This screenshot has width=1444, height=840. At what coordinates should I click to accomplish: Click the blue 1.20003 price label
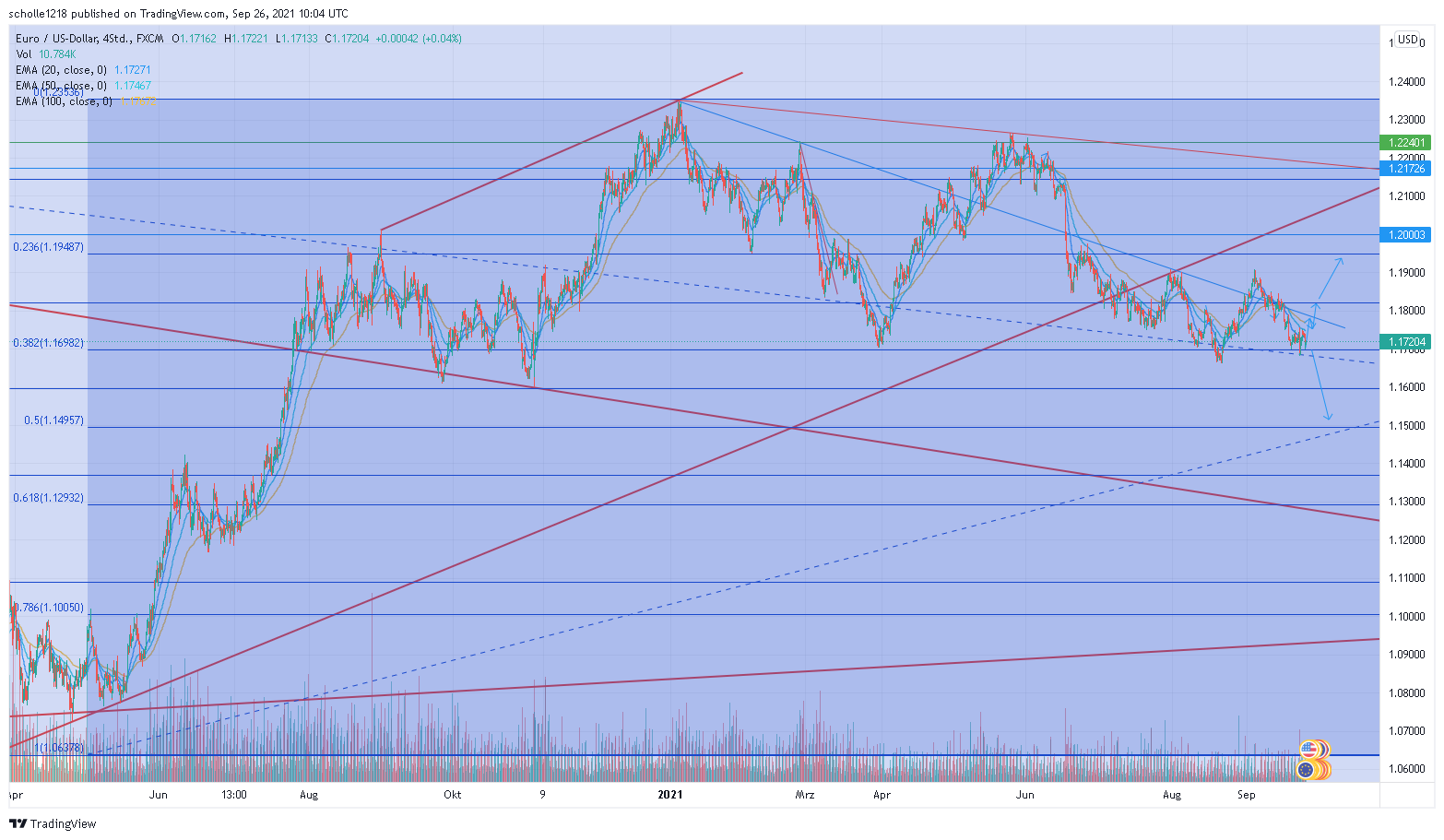coord(1405,235)
